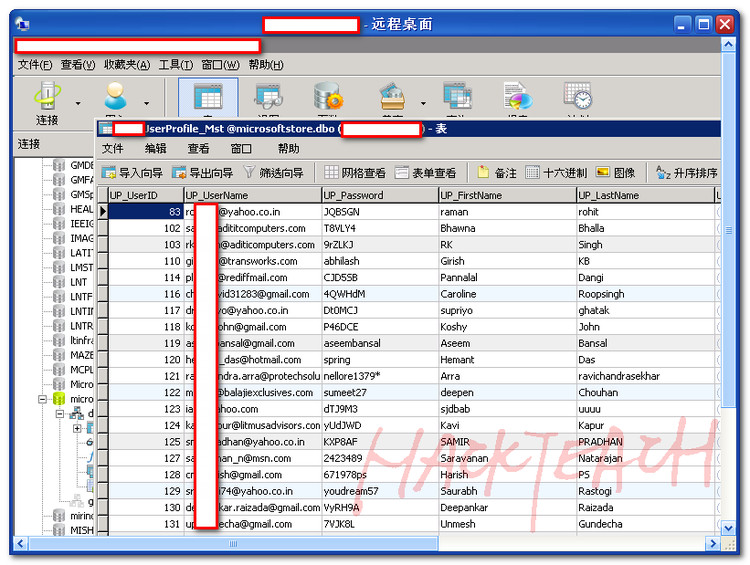Click the 导入向导 import wizard button
Image resolution: width=750 pixels, height=565 pixels.
(132, 173)
